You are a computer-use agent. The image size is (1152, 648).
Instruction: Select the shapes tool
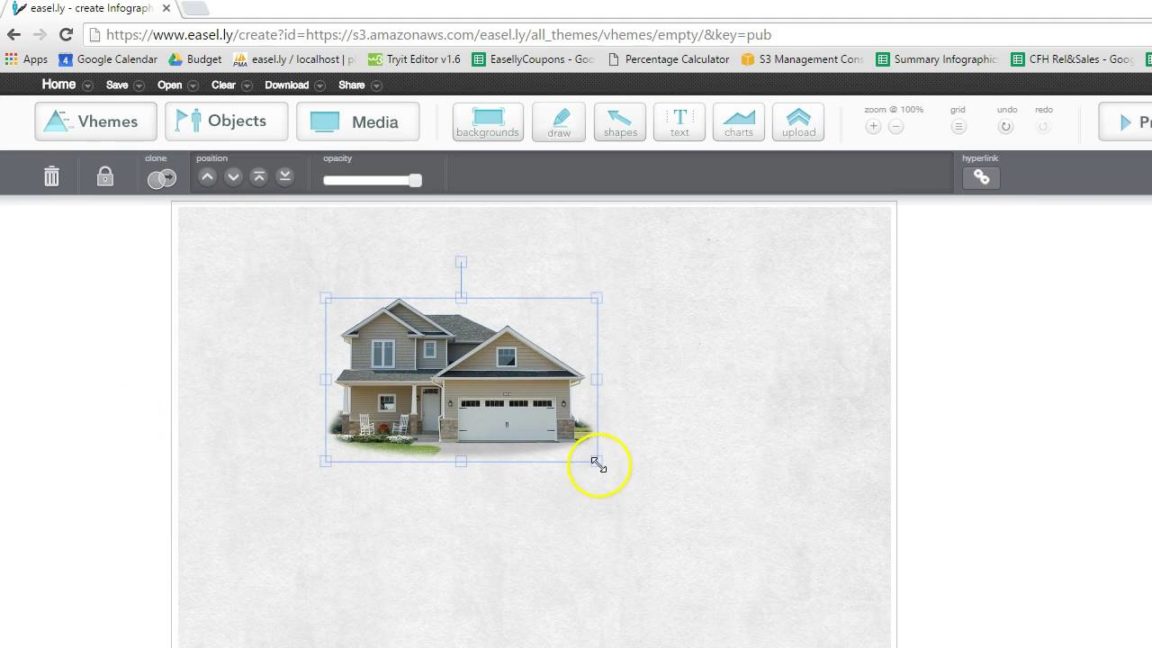click(x=619, y=121)
